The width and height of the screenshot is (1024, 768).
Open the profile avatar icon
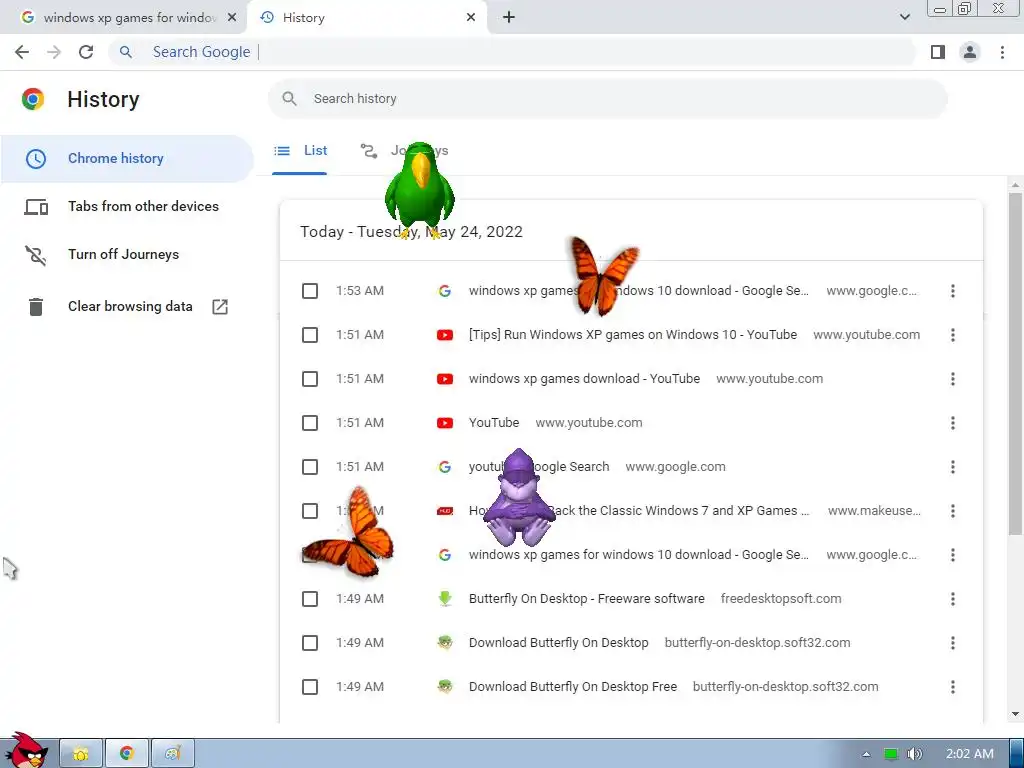(970, 52)
